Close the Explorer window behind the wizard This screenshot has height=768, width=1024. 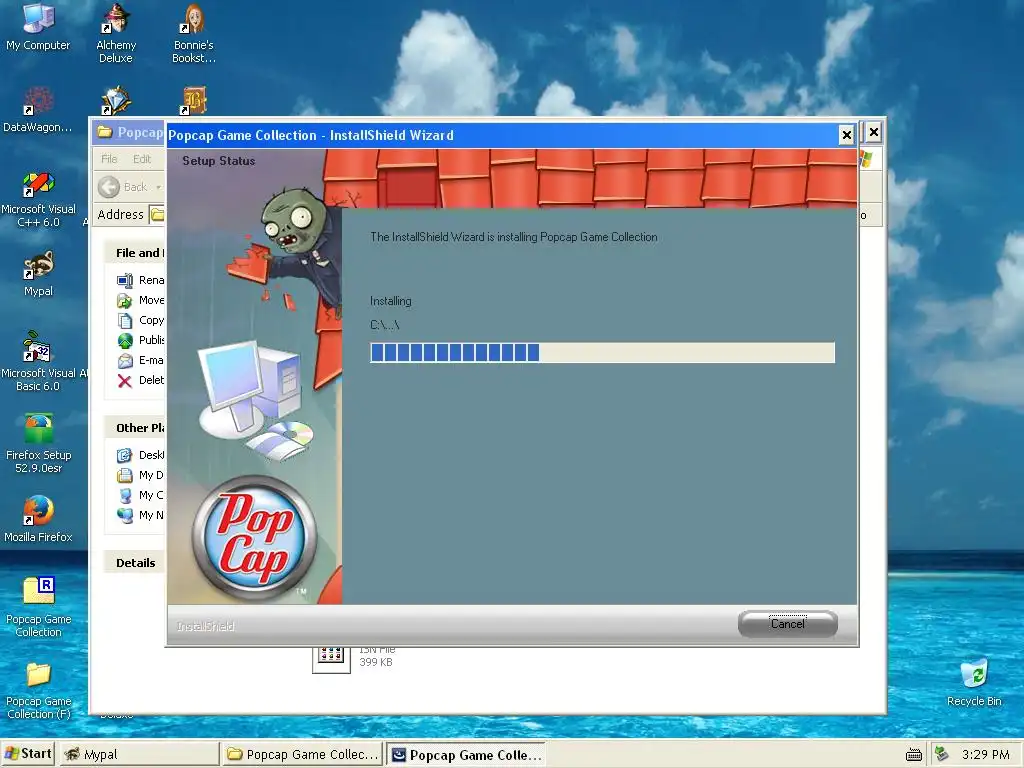pyautogui.click(x=874, y=133)
